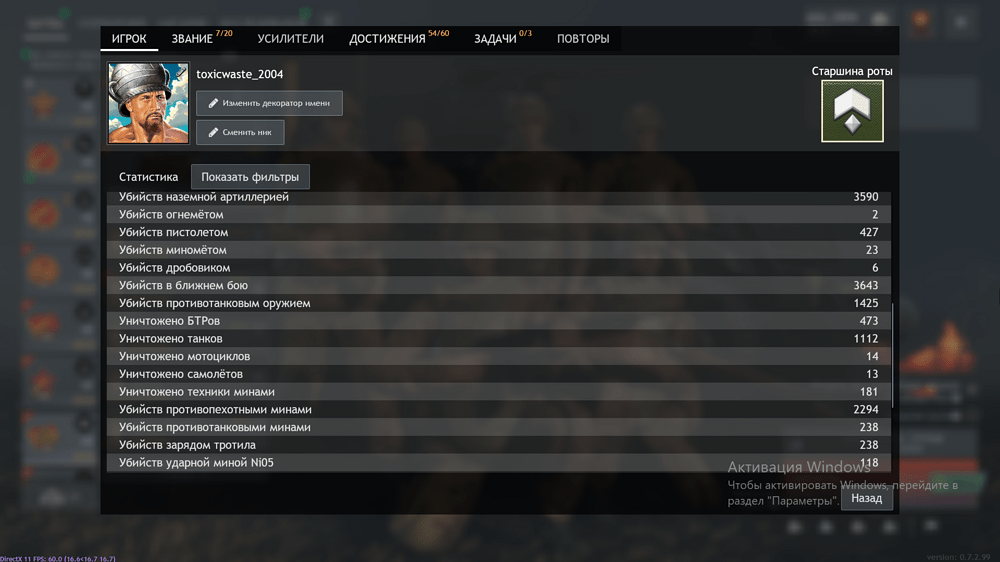
Task: Select Убийств противопехотными минами row
Action: click(498, 410)
